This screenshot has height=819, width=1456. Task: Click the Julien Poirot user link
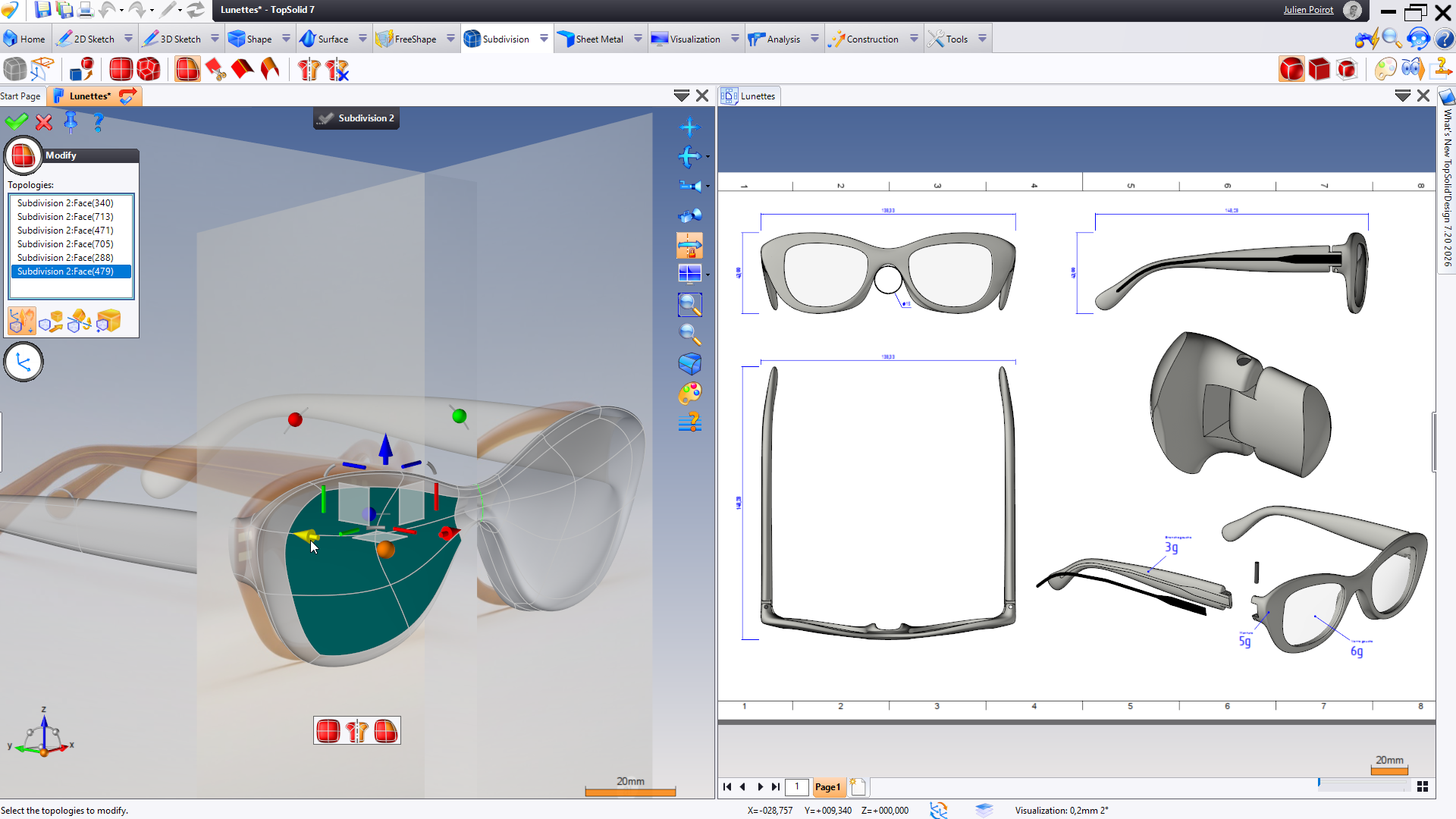(1308, 10)
